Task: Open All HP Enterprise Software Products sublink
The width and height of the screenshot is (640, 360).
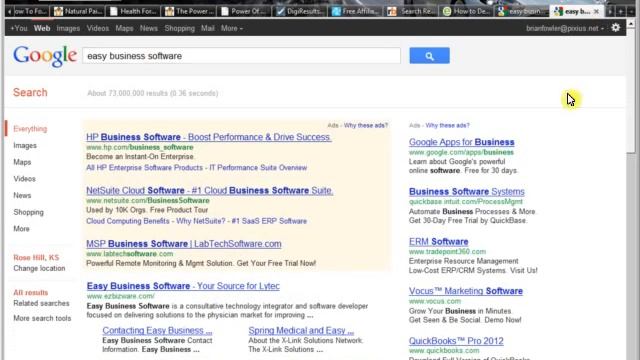Action: tap(144, 168)
